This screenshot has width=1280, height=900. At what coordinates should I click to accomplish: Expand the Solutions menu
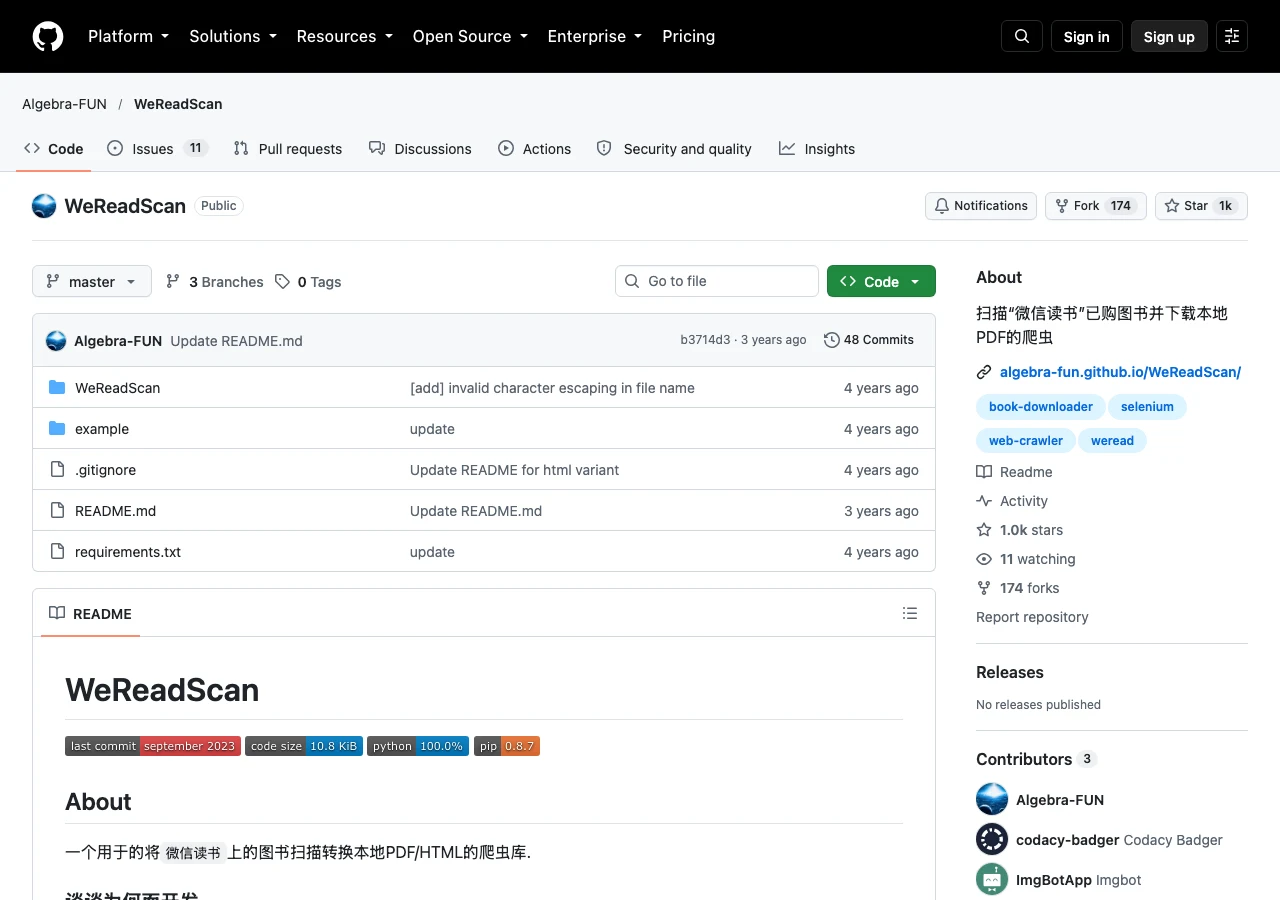[x=233, y=36]
